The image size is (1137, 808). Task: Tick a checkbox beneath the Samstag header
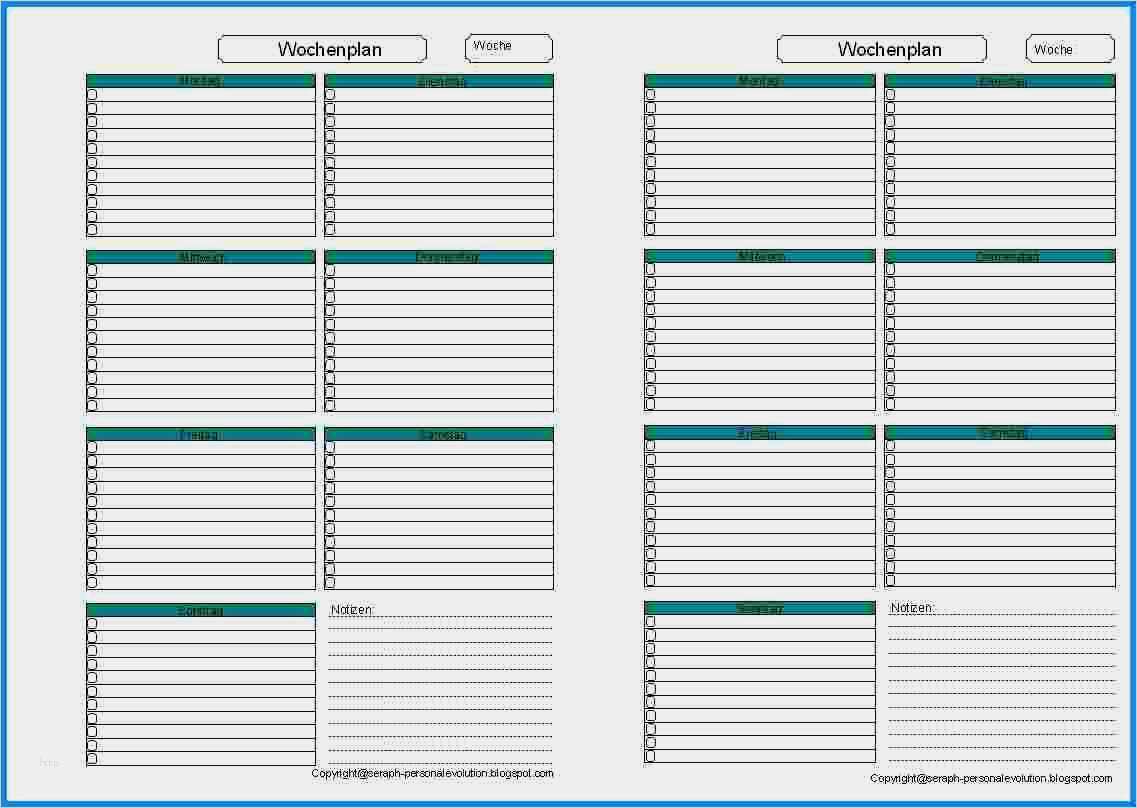point(330,446)
